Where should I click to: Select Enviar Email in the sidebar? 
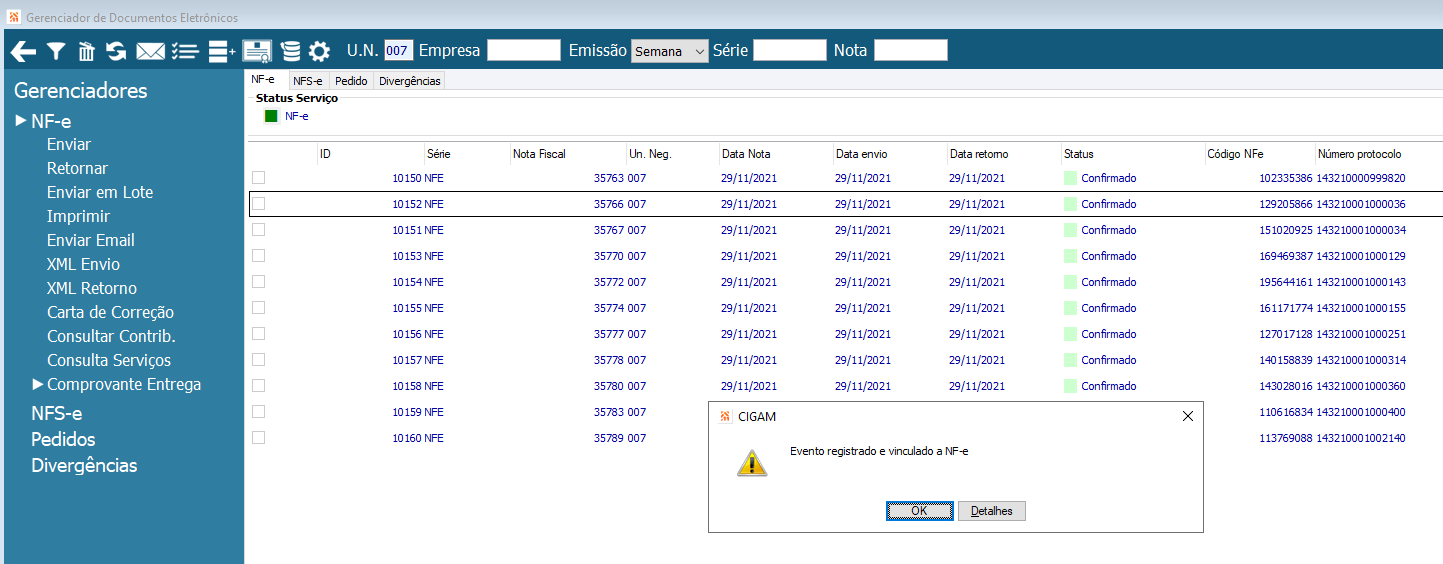(x=91, y=240)
